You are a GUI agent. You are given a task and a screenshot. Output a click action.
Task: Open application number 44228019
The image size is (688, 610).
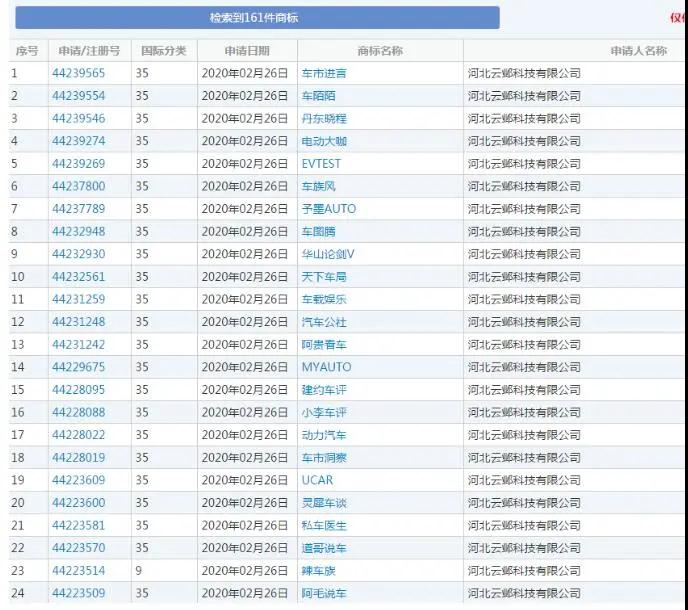point(79,458)
